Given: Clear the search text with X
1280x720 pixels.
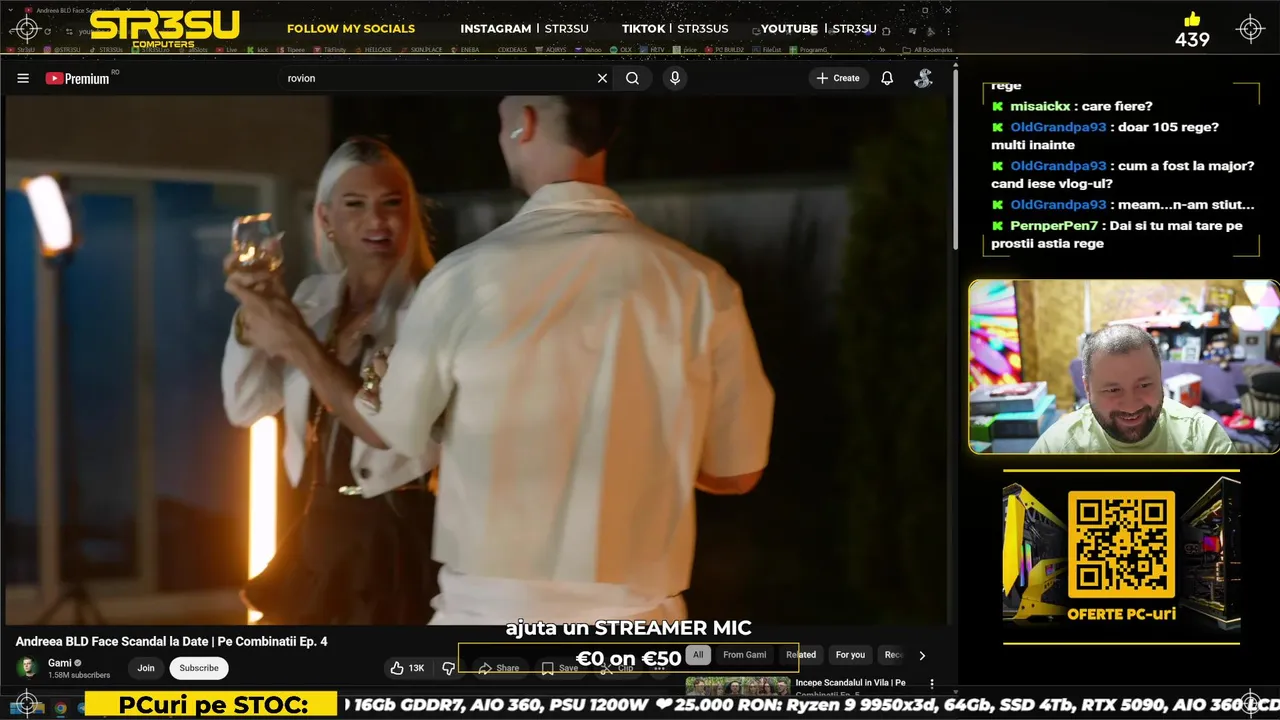Looking at the screenshot, I should [x=602, y=78].
